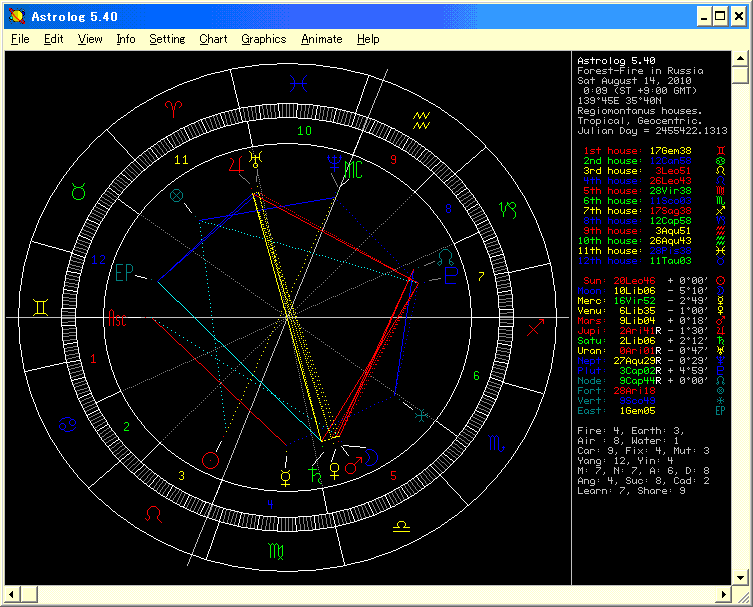Click the Part of Fortune glyph in chart
Viewport: 753px width, 607px height.
177,195
